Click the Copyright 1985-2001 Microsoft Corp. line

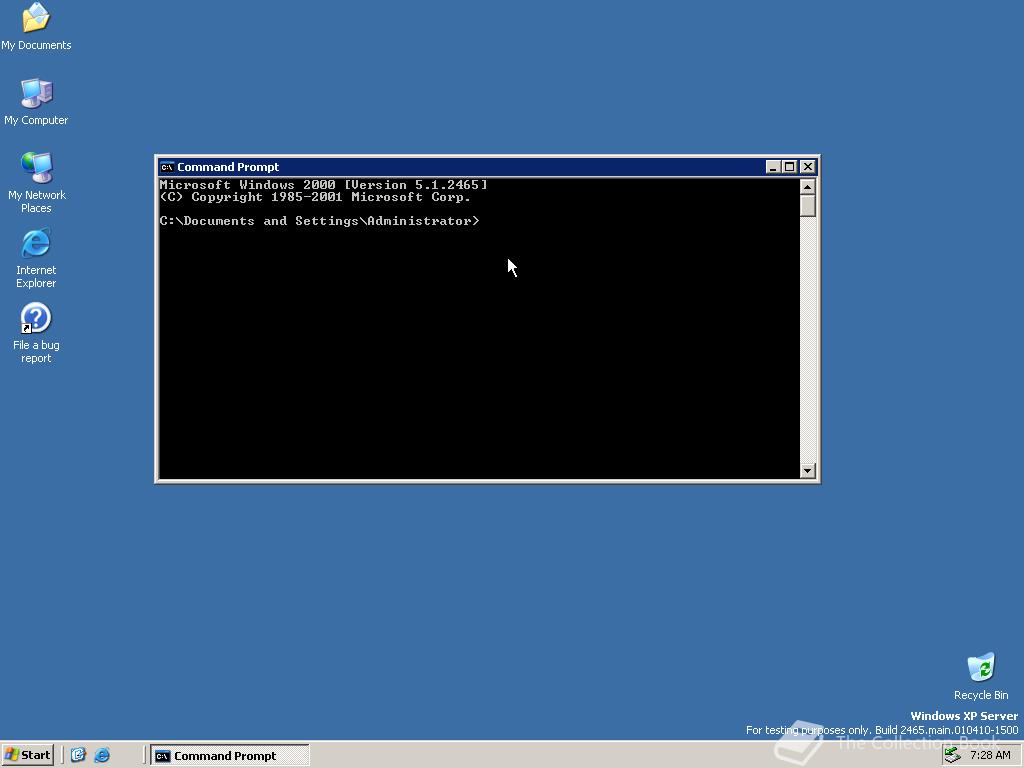pyautogui.click(x=315, y=197)
